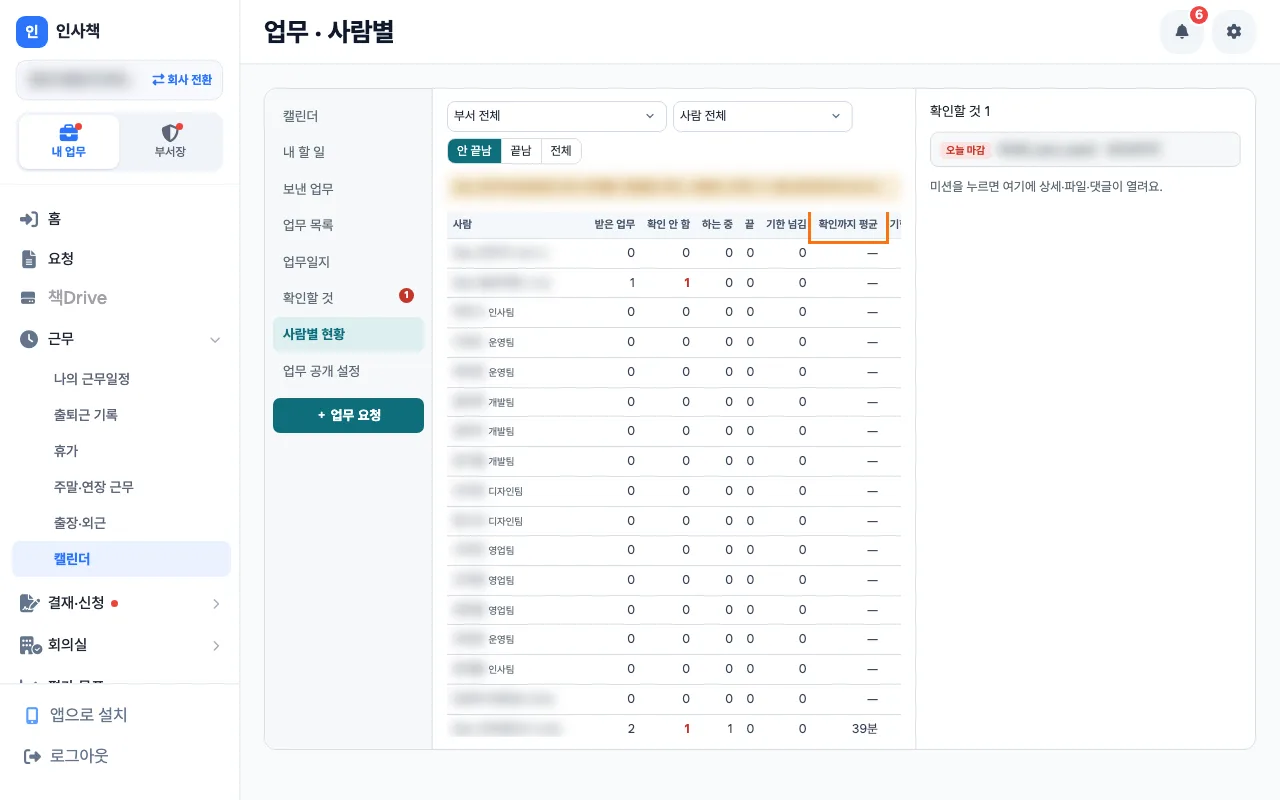
Task: Open the 사람 전체 dropdown
Action: pyautogui.click(x=763, y=116)
